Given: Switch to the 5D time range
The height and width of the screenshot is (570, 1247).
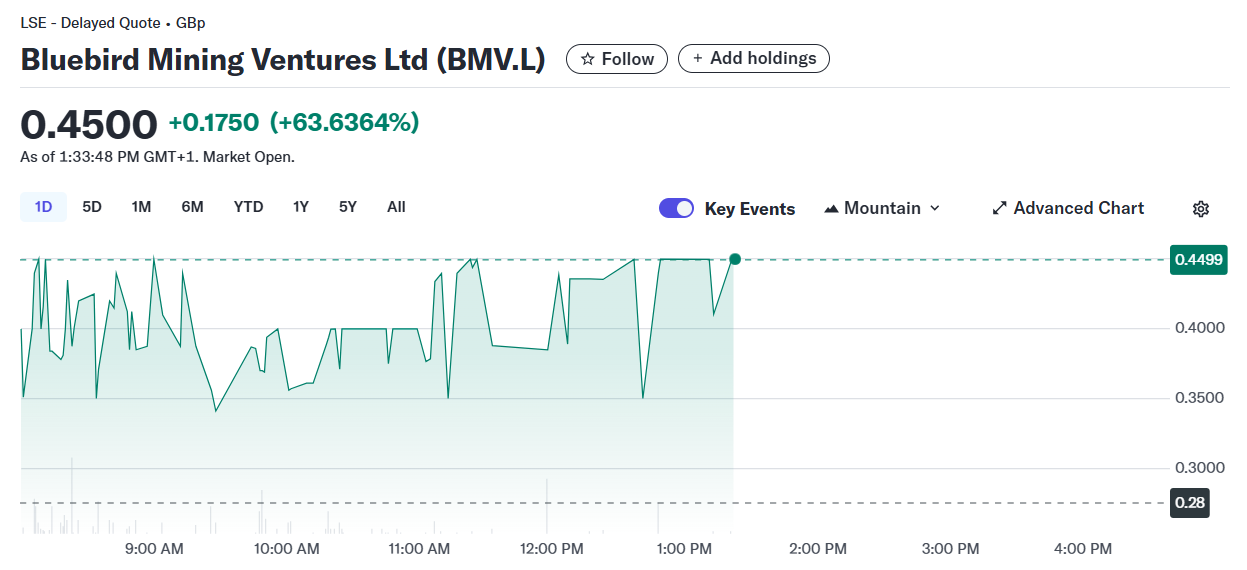Looking at the screenshot, I should 92,207.
